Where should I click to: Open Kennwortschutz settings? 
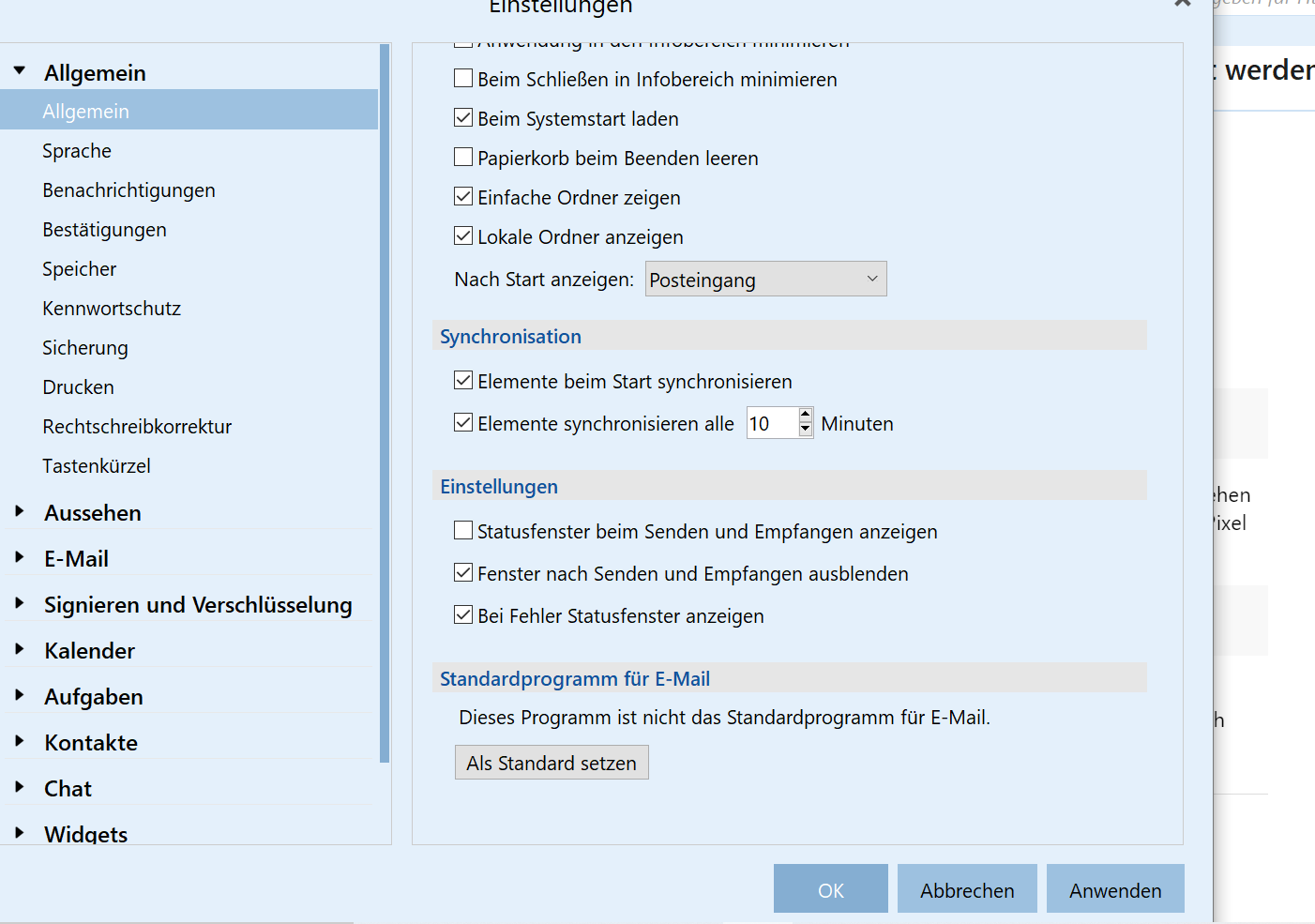(112, 309)
